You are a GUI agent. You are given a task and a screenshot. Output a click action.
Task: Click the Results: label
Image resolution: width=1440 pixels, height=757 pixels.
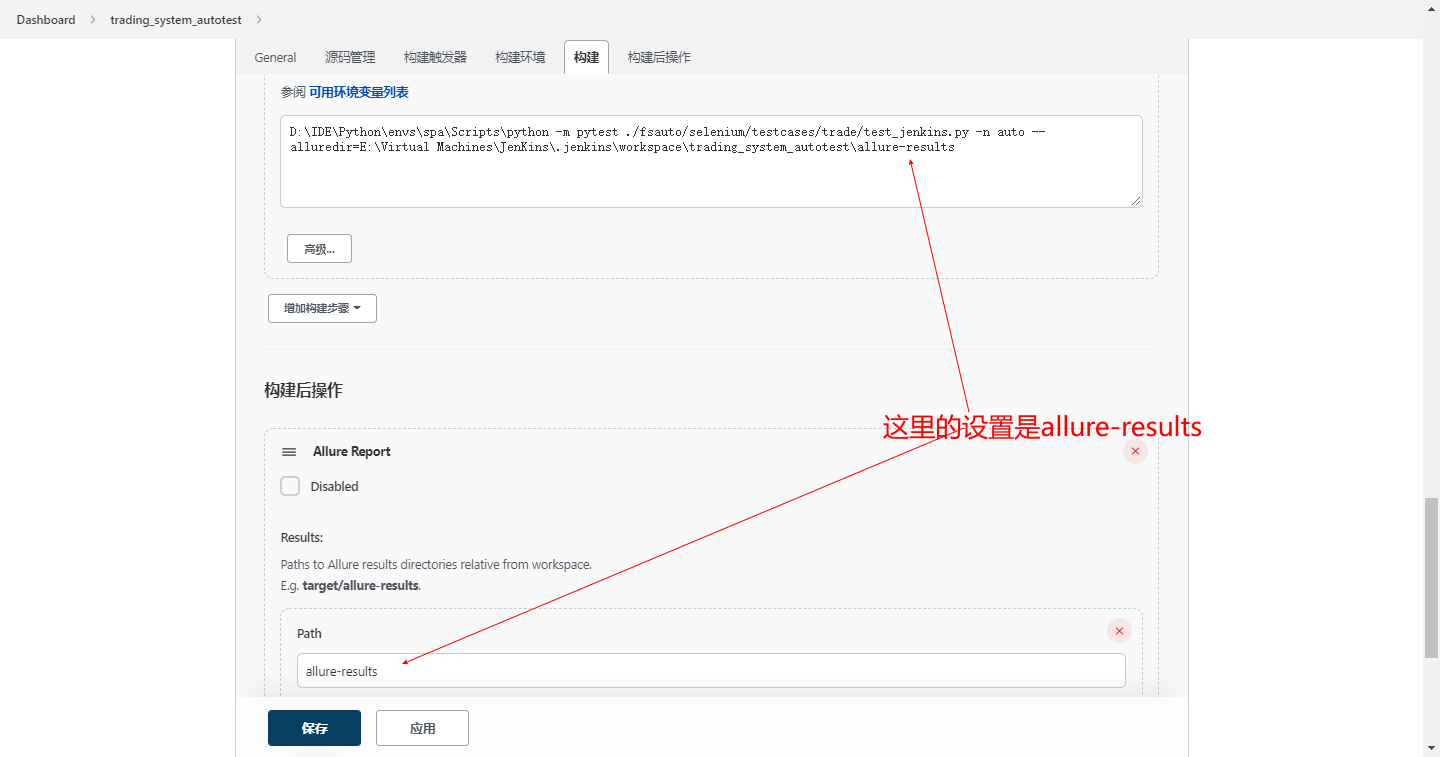pos(302,538)
